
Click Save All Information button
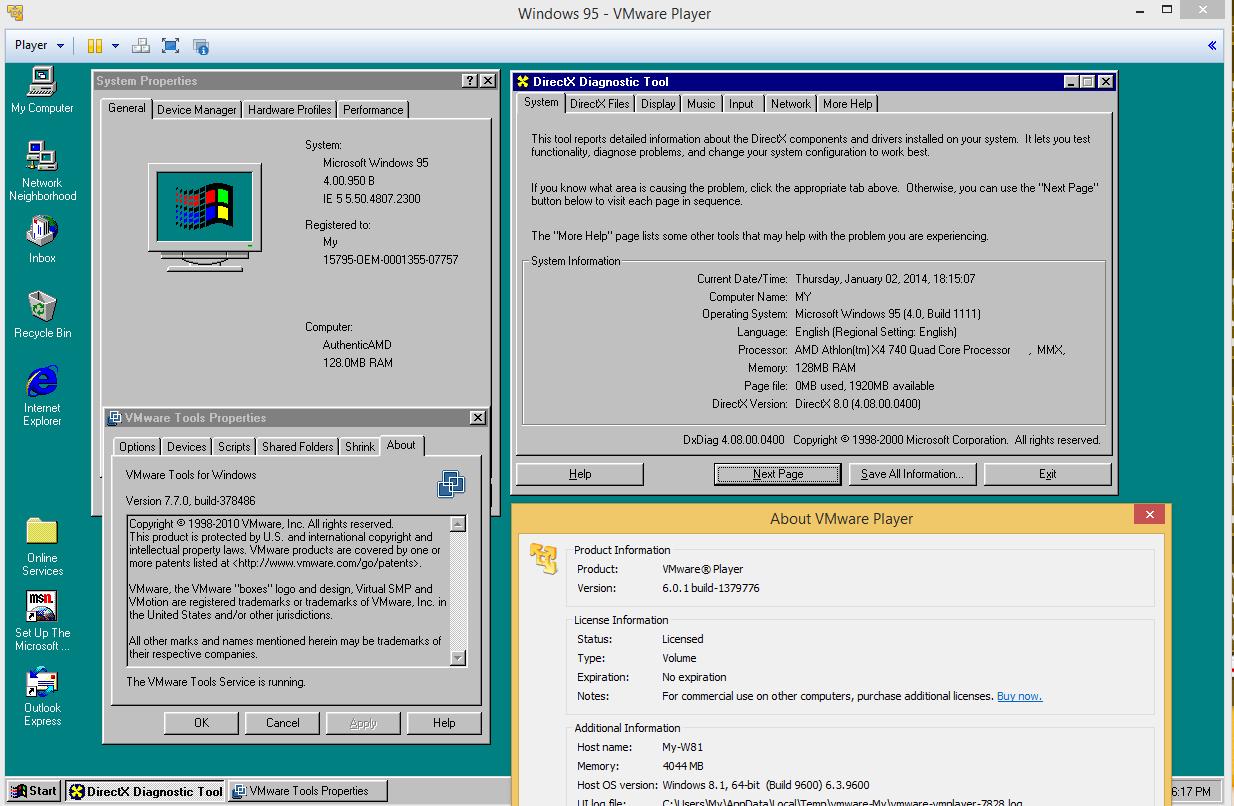tap(912, 474)
